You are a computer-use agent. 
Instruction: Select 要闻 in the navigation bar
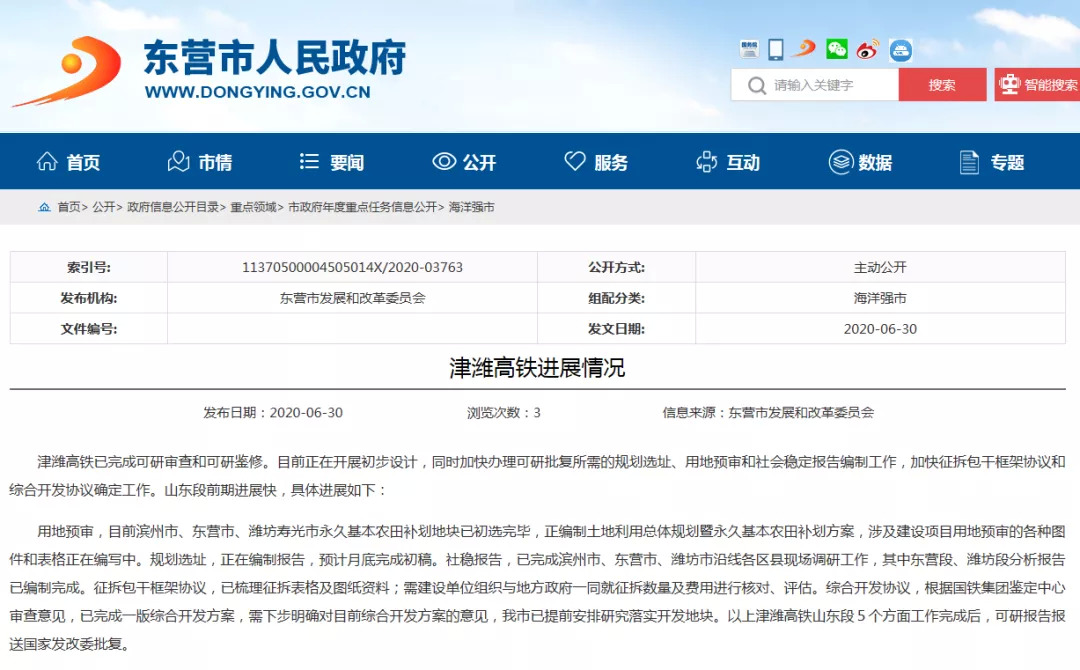point(332,162)
